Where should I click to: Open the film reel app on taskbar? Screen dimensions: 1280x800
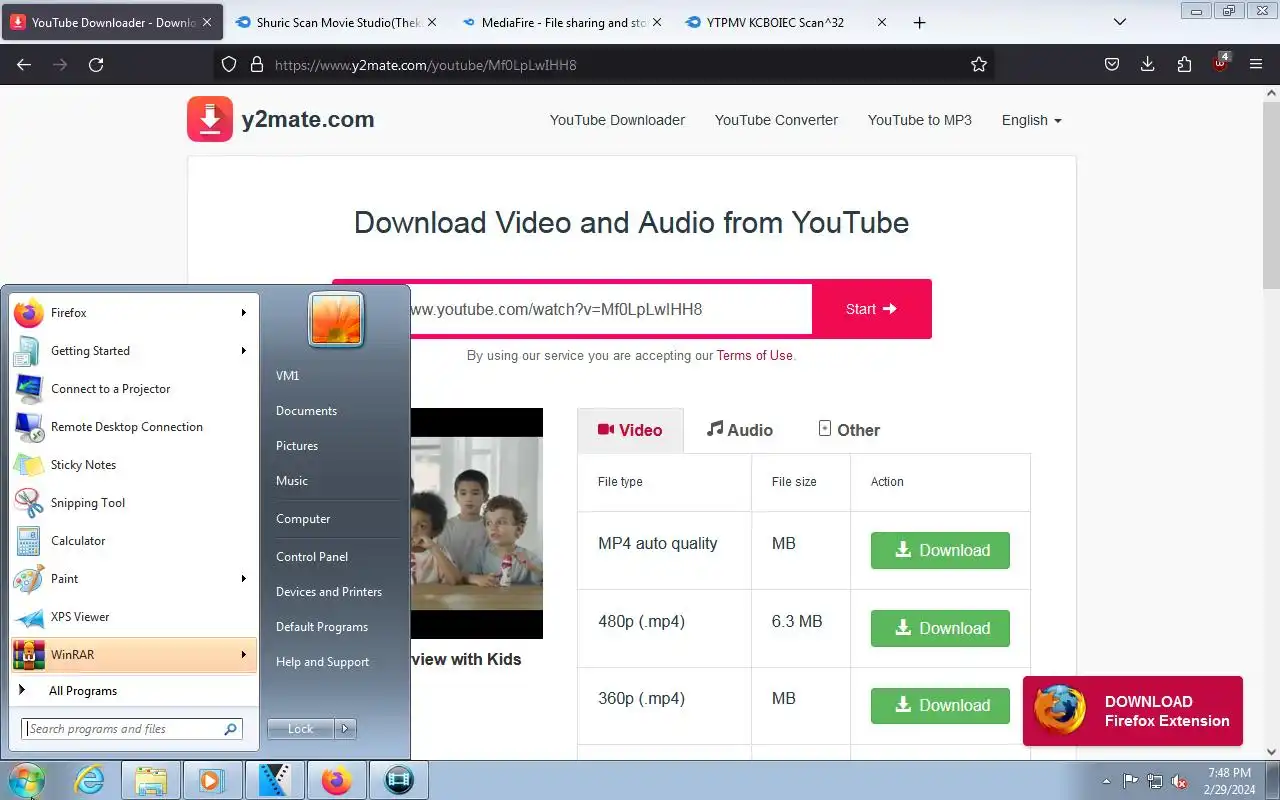point(398,780)
